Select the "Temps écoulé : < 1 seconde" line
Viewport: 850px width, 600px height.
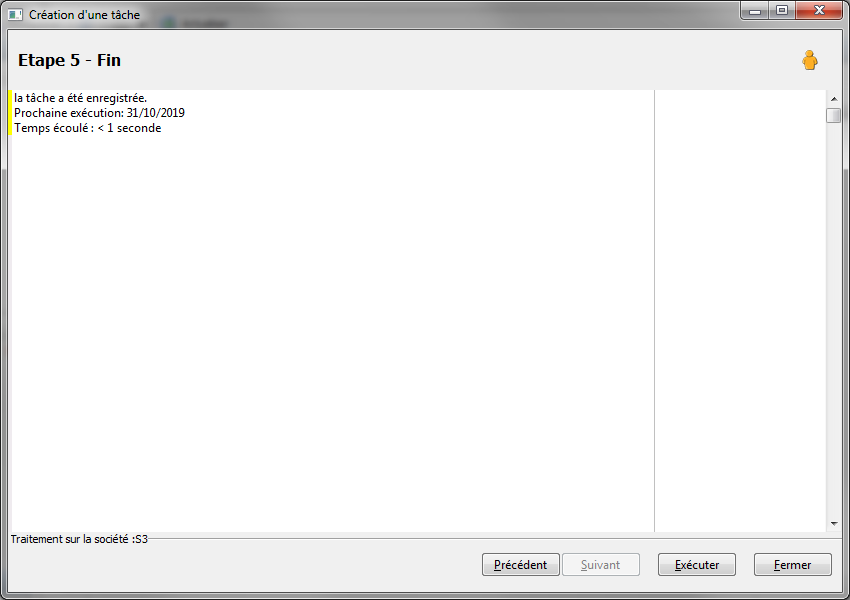[87, 128]
